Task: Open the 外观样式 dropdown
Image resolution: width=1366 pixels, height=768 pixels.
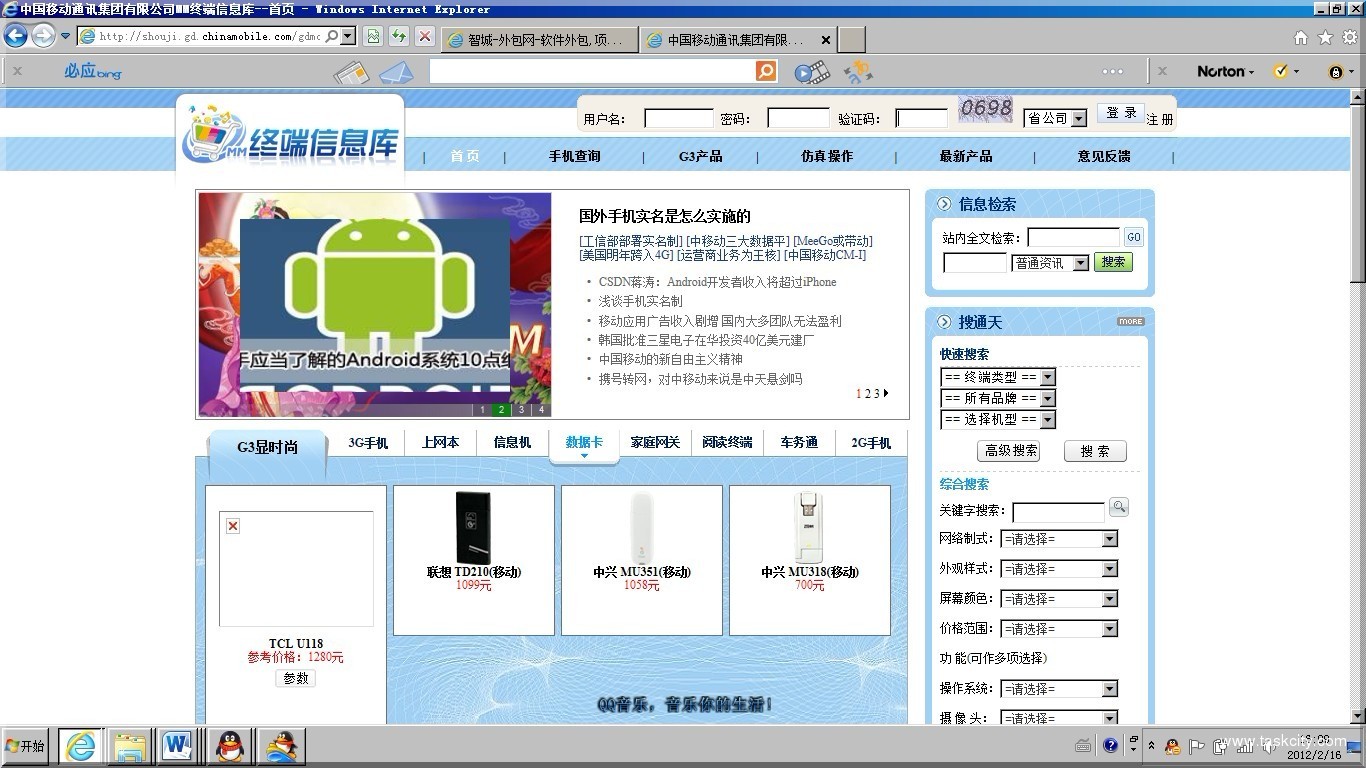Action: click(1060, 569)
